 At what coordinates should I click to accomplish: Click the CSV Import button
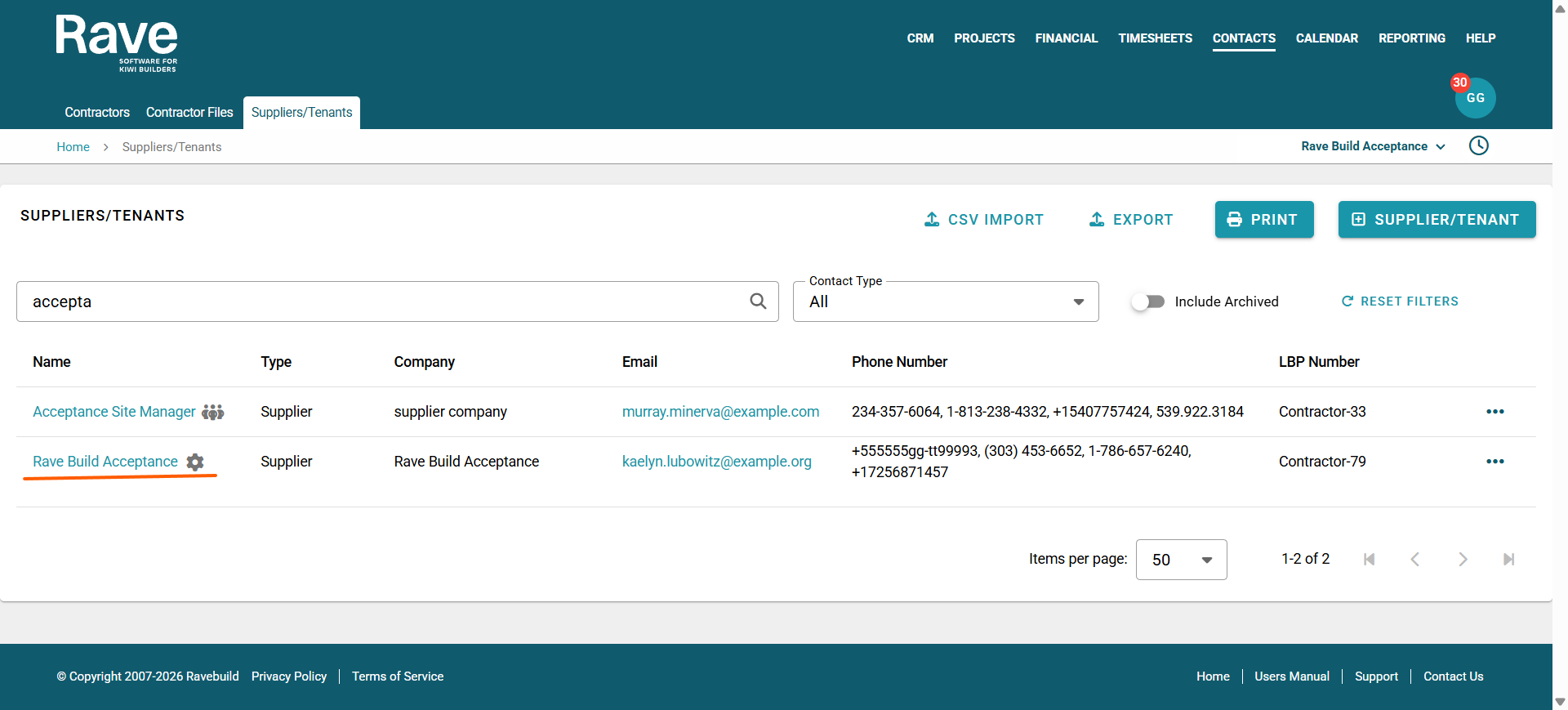(984, 220)
